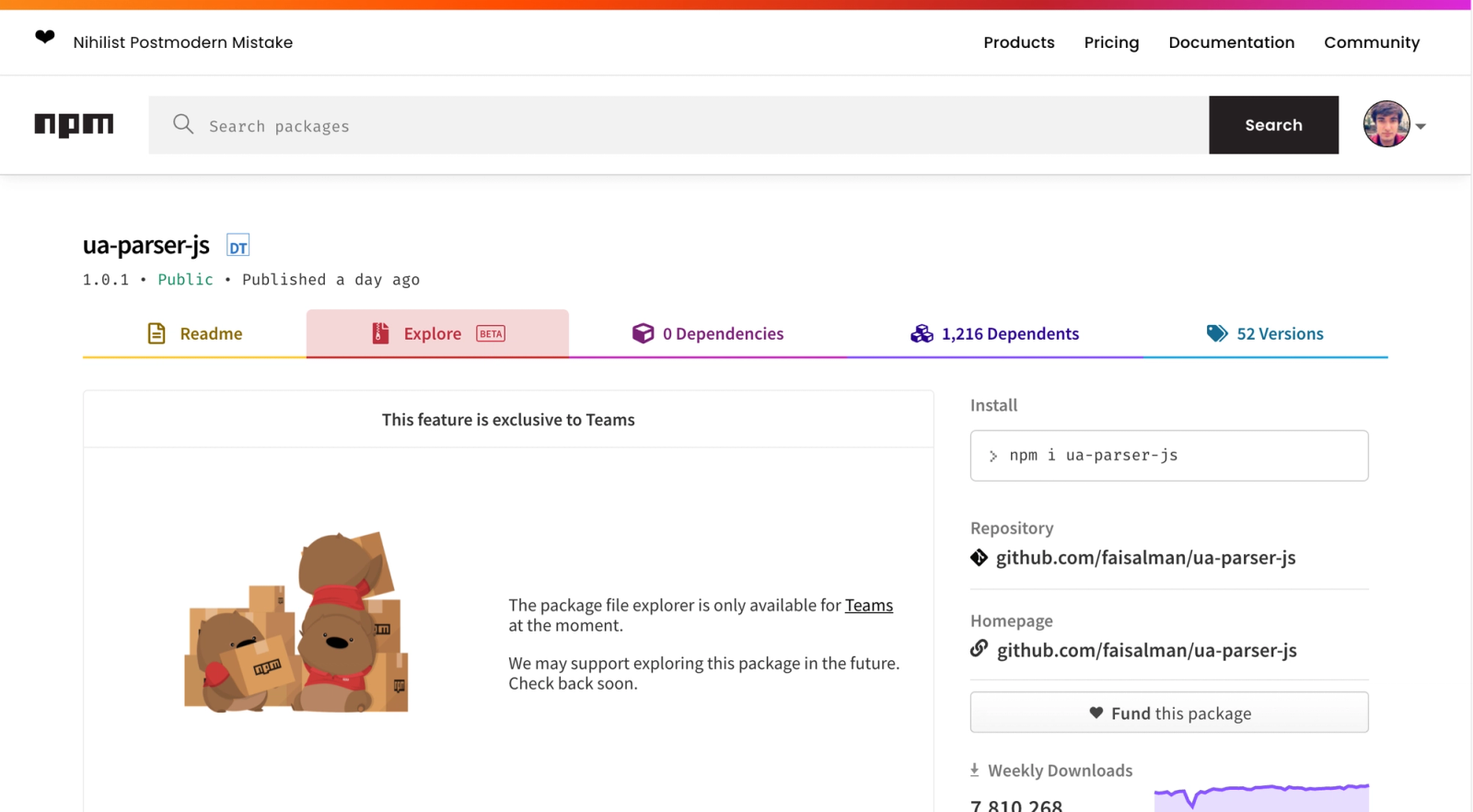1473x812 pixels.
Task: Click the black heart icon in top bar
Action: pyautogui.click(x=44, y=37)
